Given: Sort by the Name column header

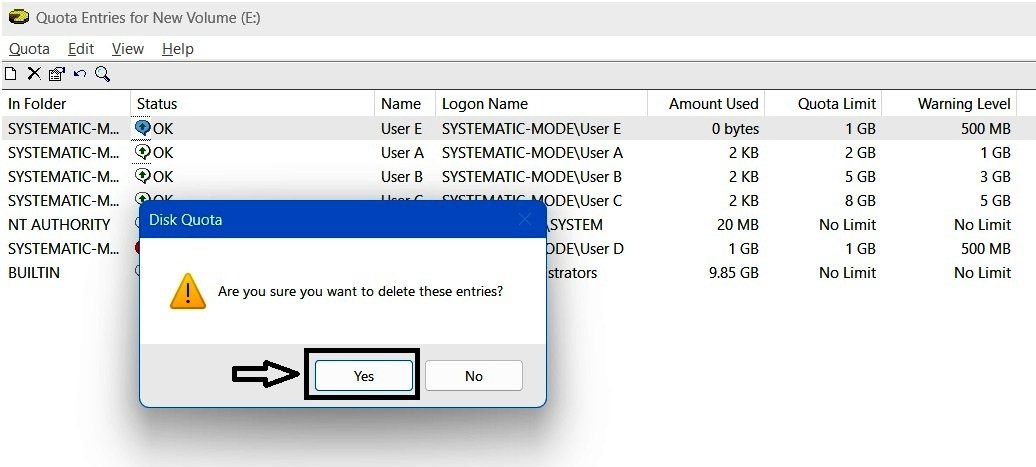Looking at the screenshot, I should (406, 104).
